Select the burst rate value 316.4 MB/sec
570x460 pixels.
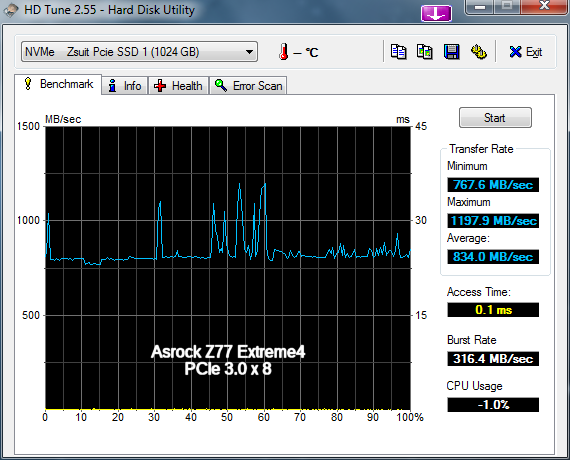tap(493, 359)
